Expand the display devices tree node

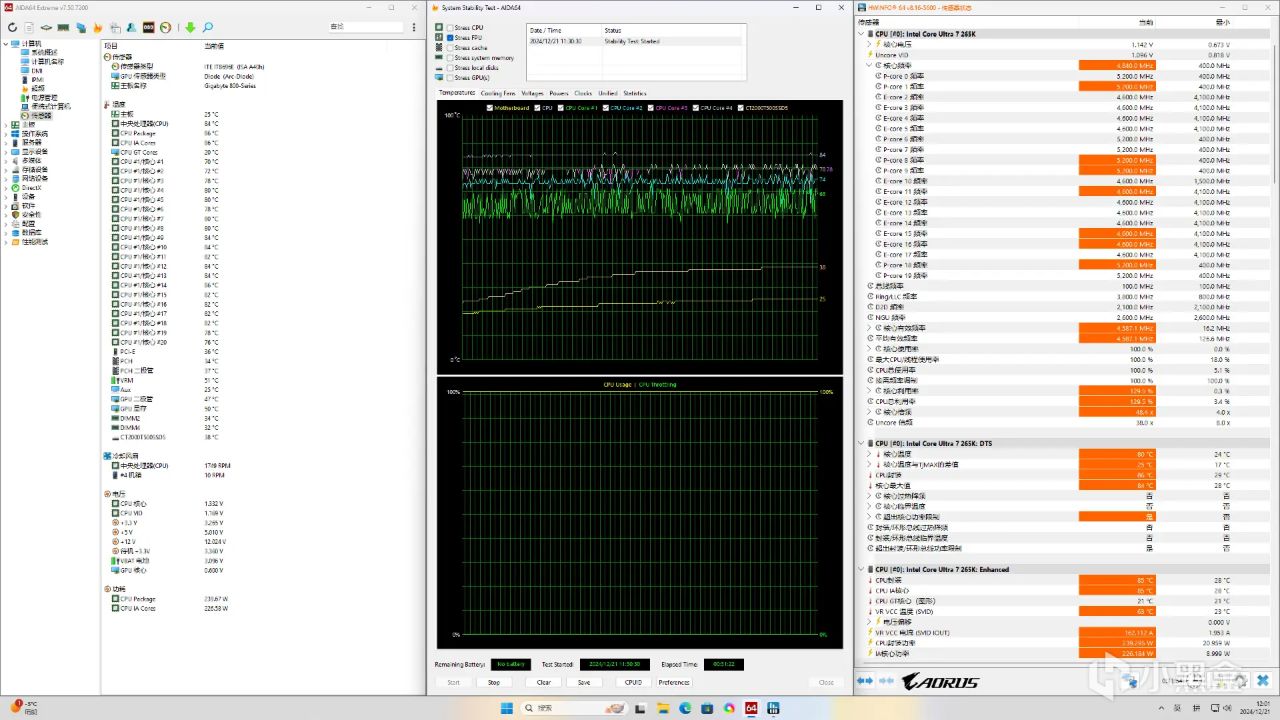pyautogui.click(x=5, y=151)
